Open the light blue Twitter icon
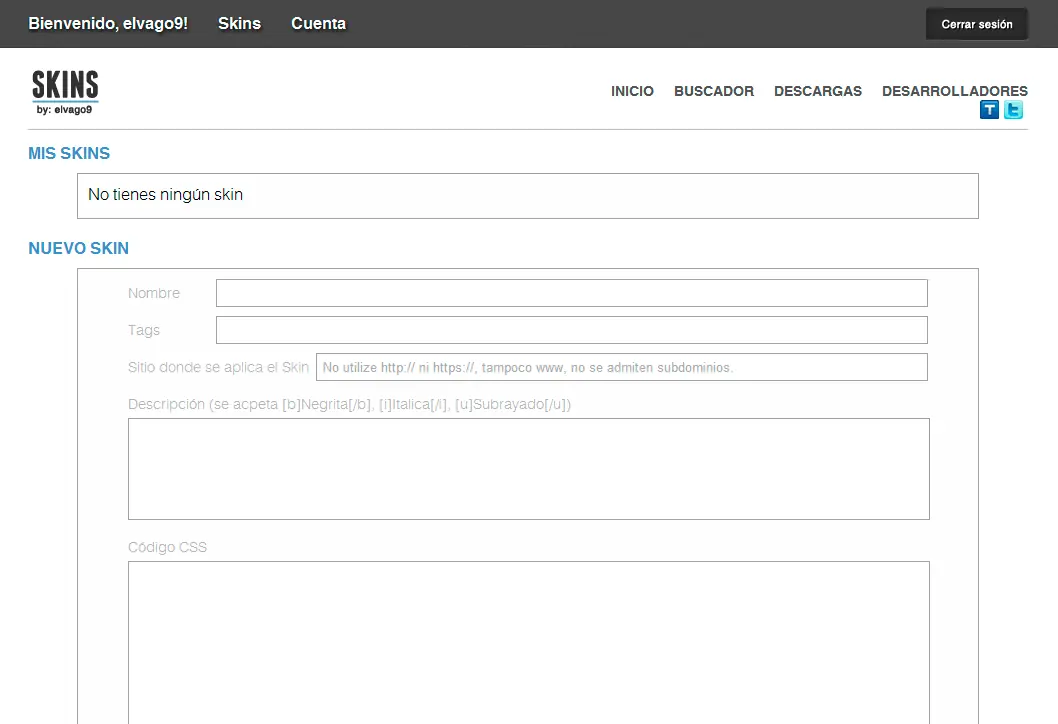This screenshot has height=724, width=1058. click(x=1013, y=110)
